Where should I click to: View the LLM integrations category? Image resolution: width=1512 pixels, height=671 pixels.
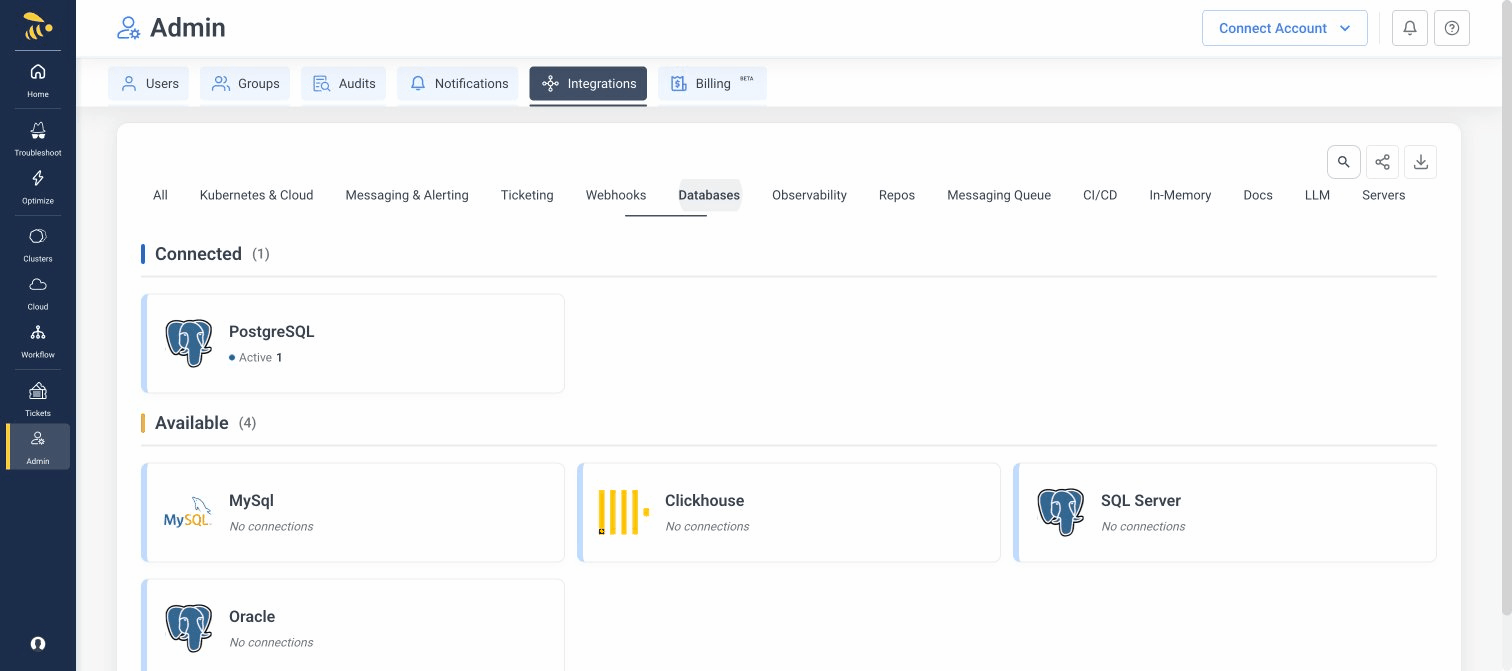pos(1317,195)
